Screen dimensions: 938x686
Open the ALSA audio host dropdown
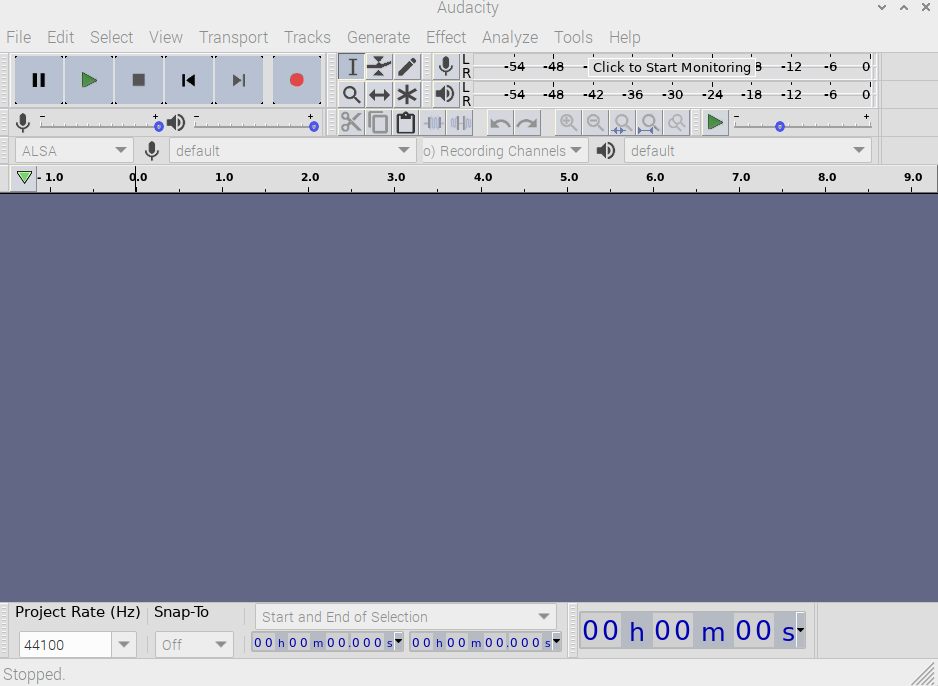pyautogui.click(x=75, y=151)
